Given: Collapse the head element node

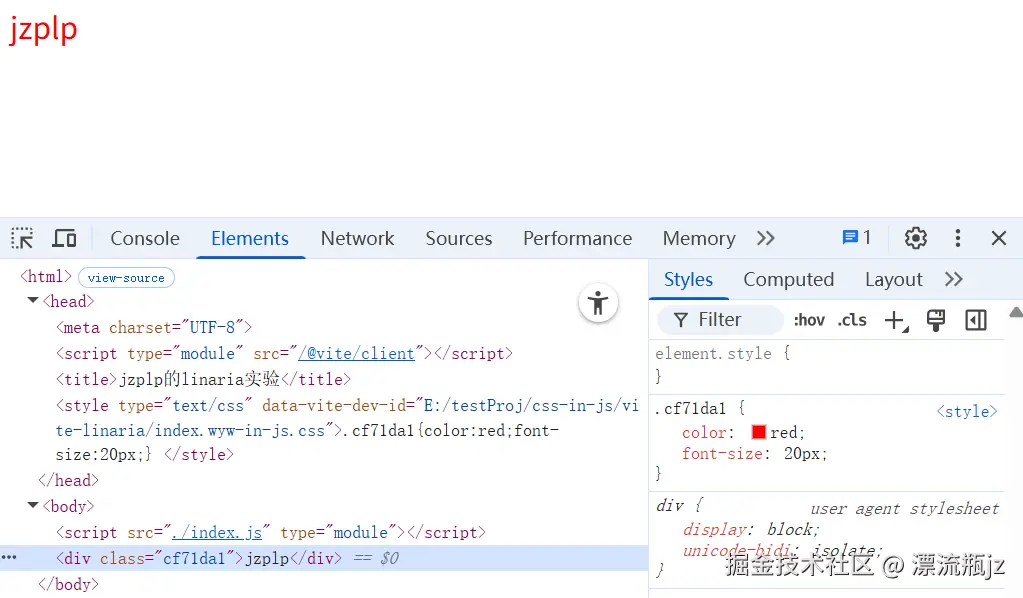Looking at the screenshot, I should (32, 301).
